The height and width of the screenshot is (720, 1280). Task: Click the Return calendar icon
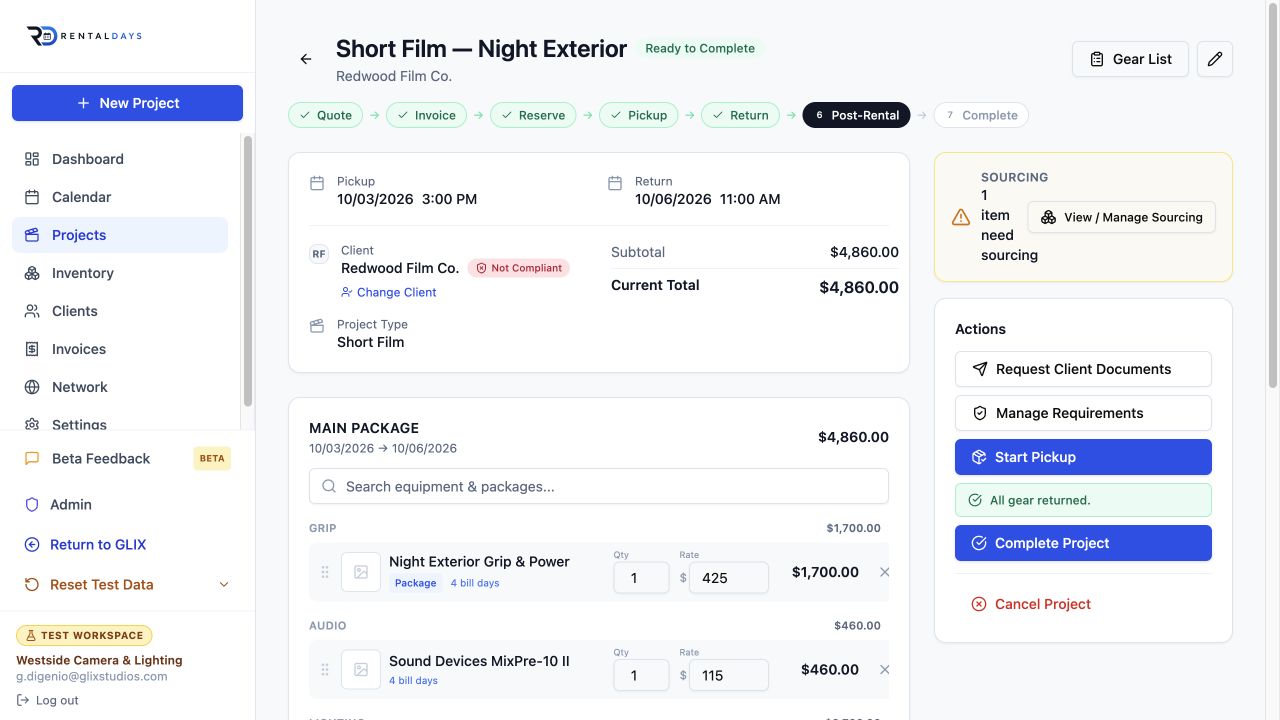[615, 183]
